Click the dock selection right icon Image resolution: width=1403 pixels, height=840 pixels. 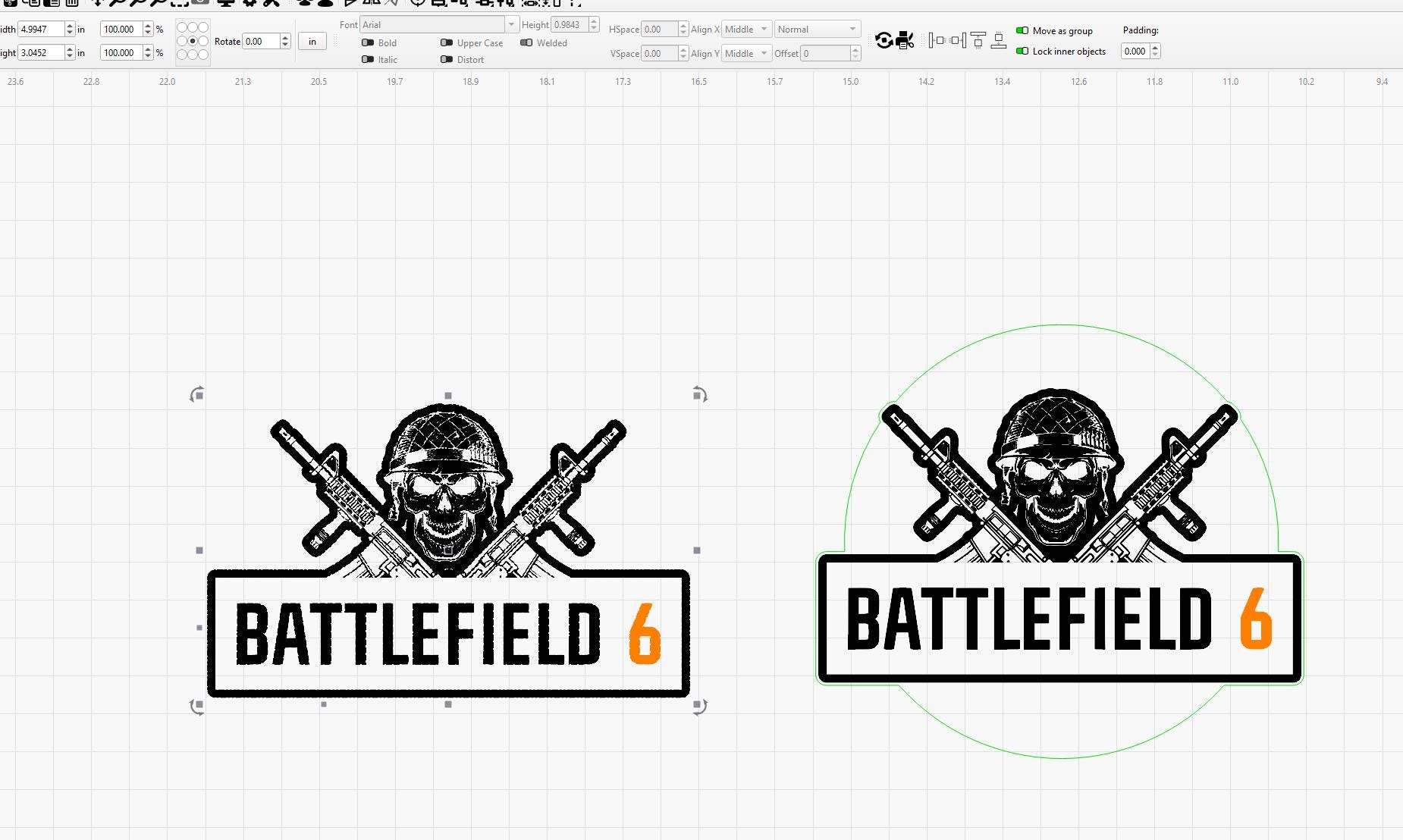958,40
